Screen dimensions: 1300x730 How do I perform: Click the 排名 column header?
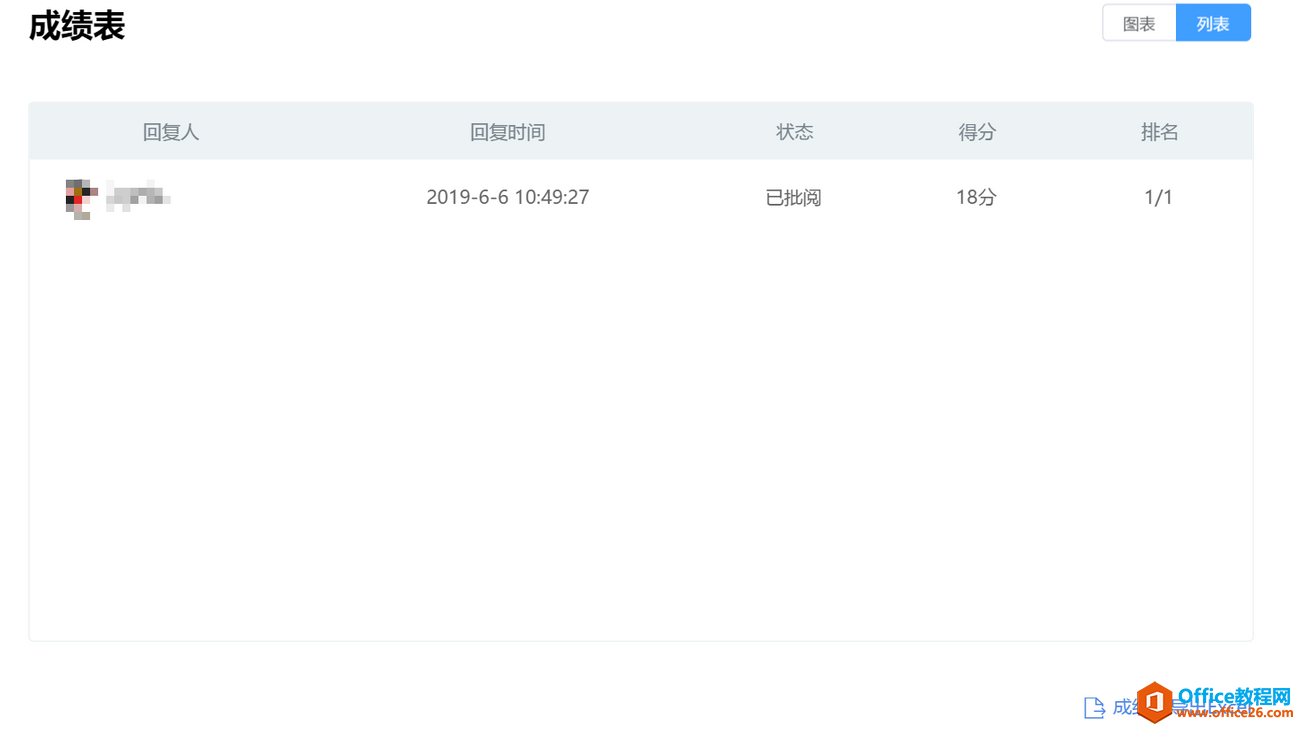tap(1159, 132)
